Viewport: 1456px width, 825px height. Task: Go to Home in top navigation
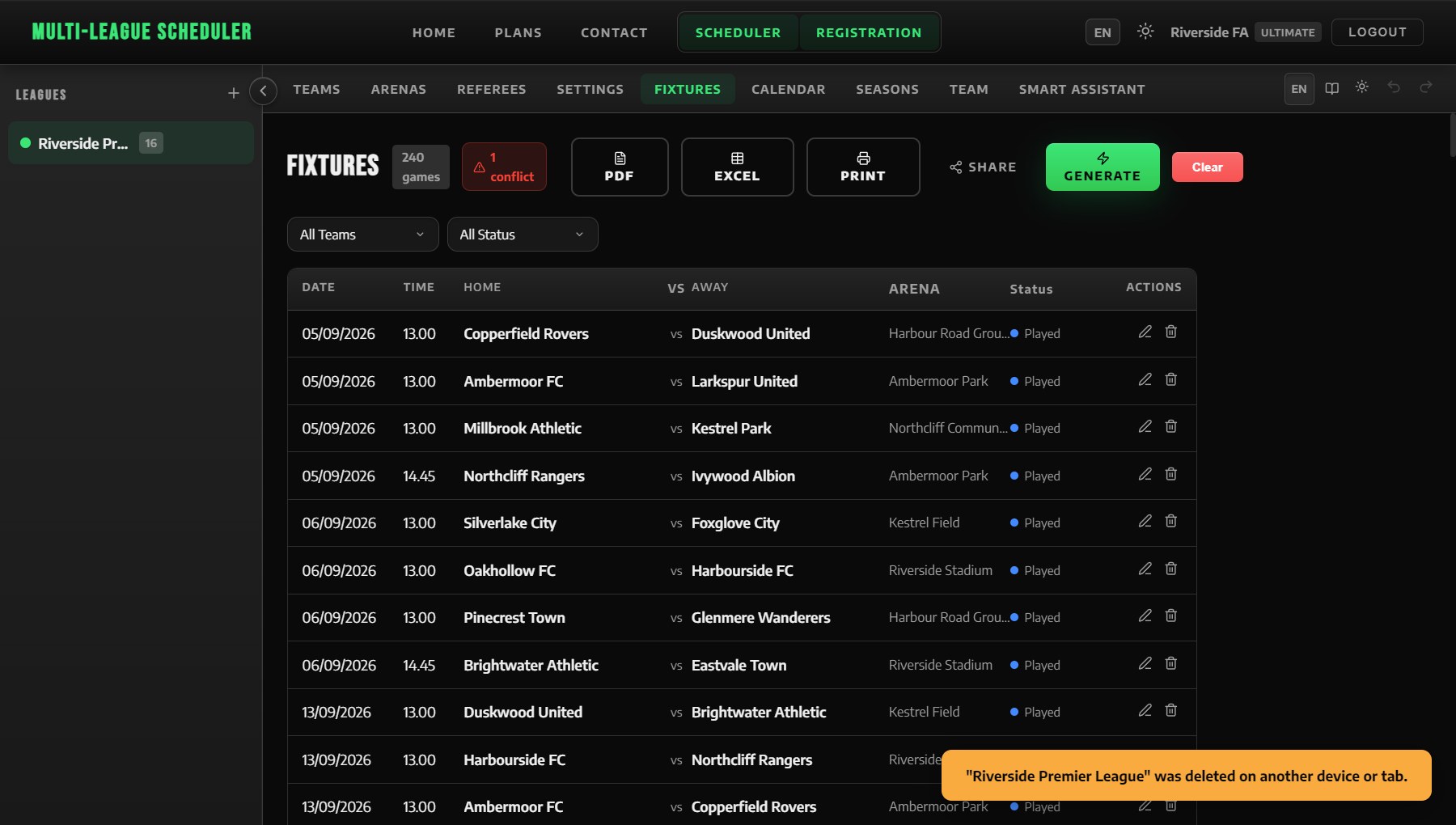tap(434, 32)
